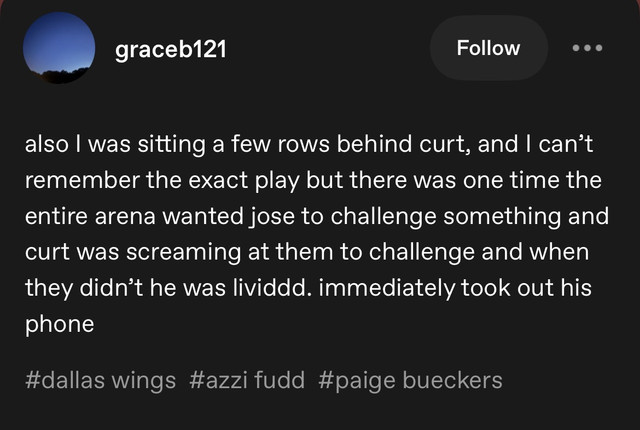Open the three-dot post options menu

coord(587,48)
